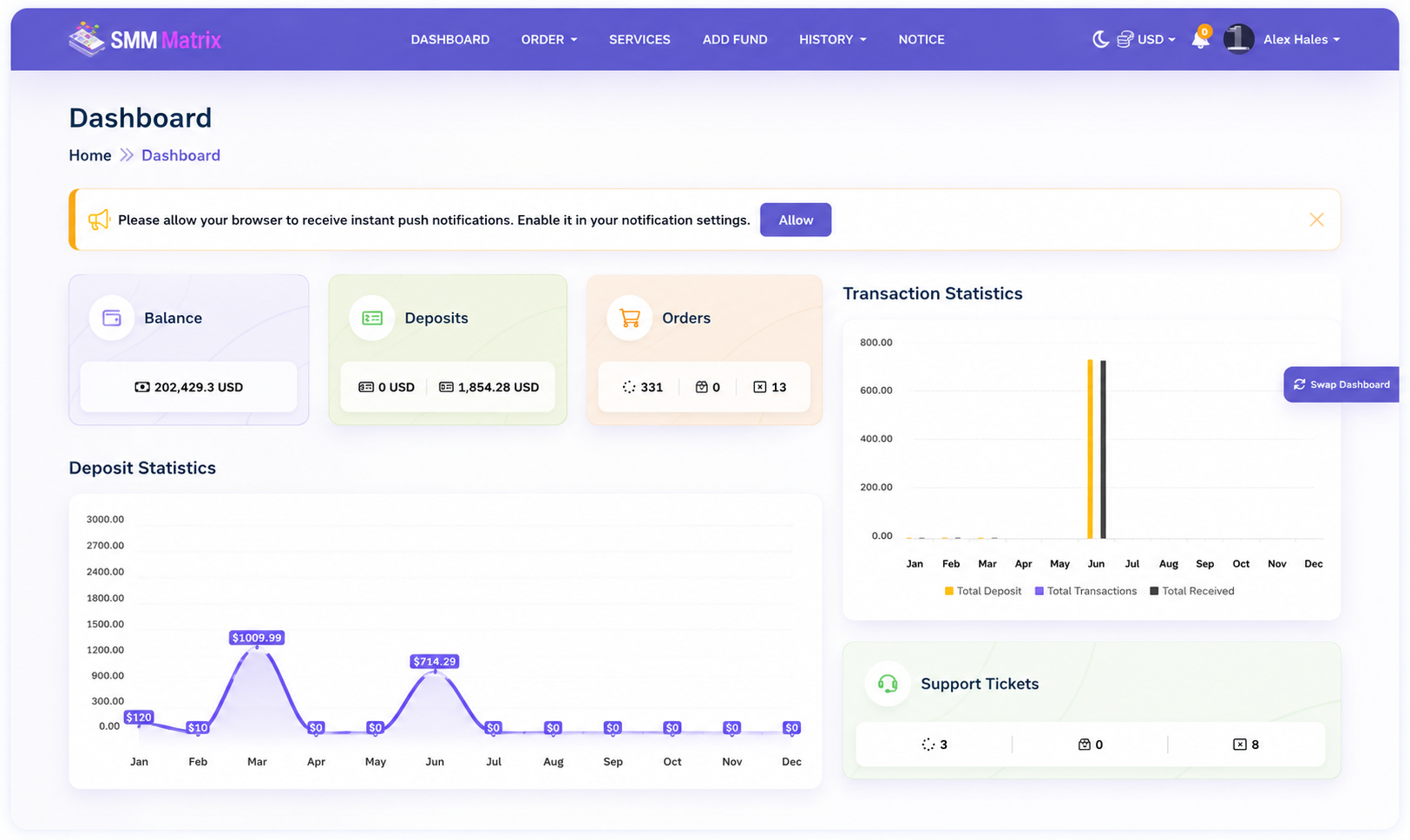Open the NOTICE page
This screenshot has height=840, width=1410.
[x=921, y=39]
